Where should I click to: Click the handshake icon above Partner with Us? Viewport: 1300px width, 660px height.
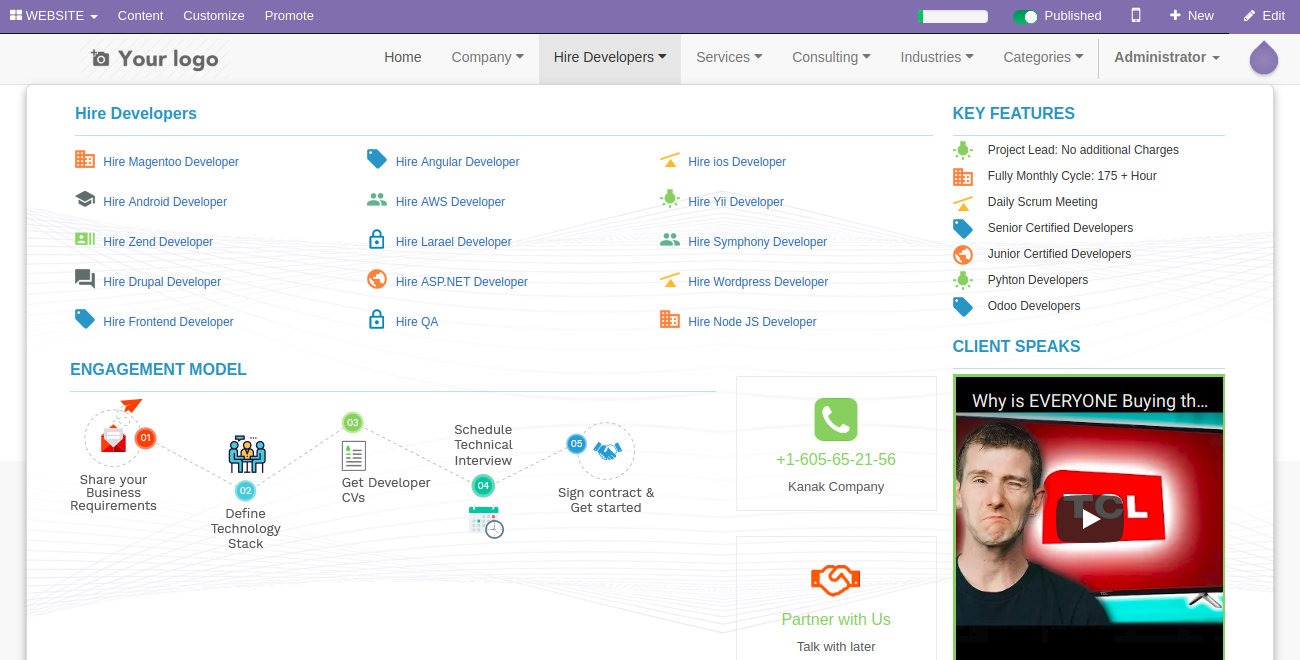(x=836, y=579)
